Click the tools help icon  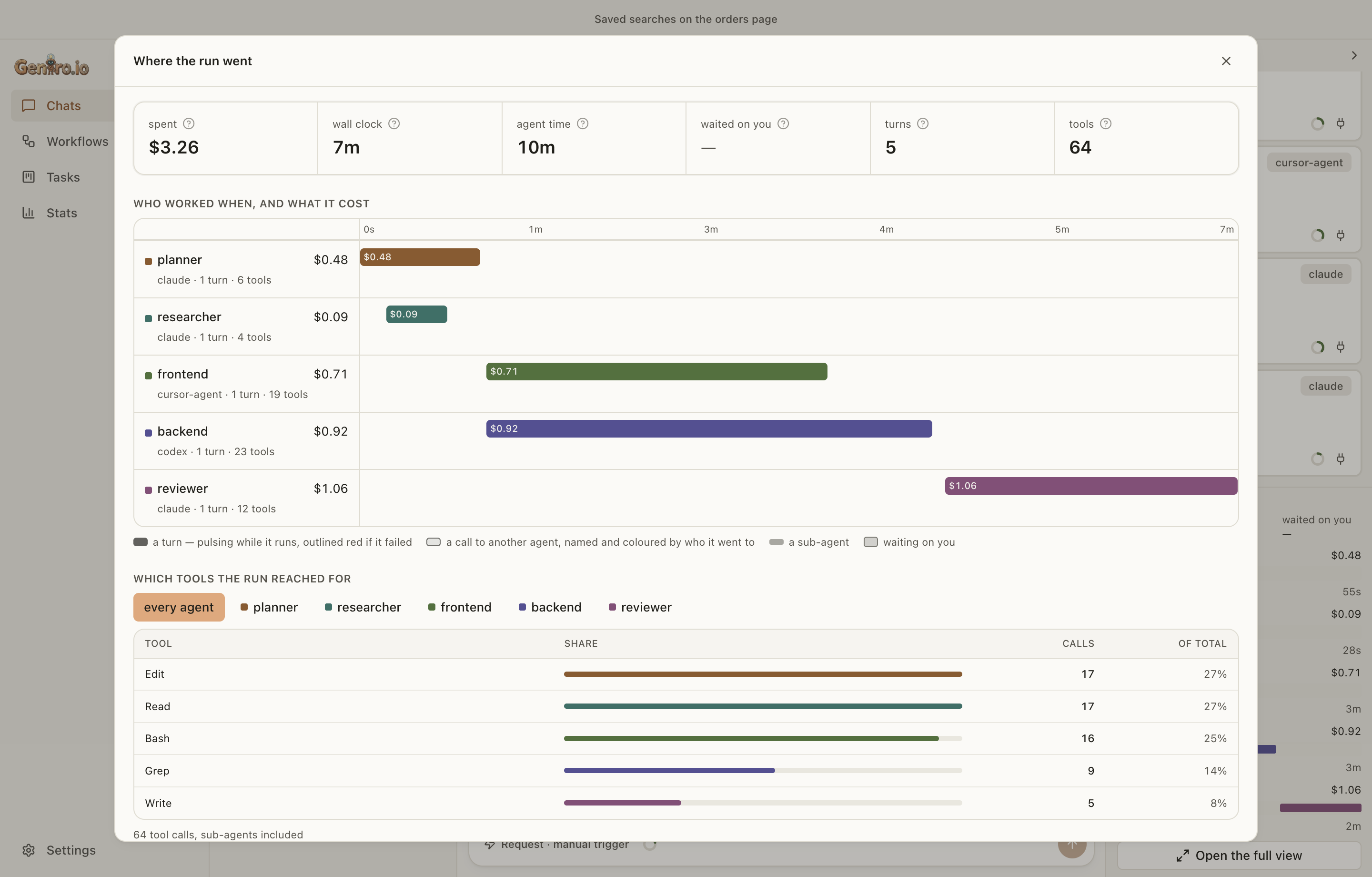pyautogui.click(x=1105, y=124)
